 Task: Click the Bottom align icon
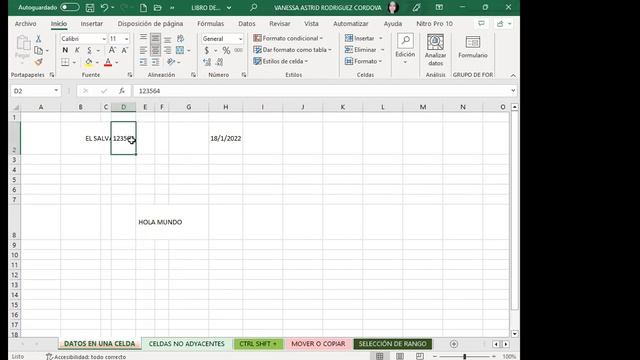[167, 39]
